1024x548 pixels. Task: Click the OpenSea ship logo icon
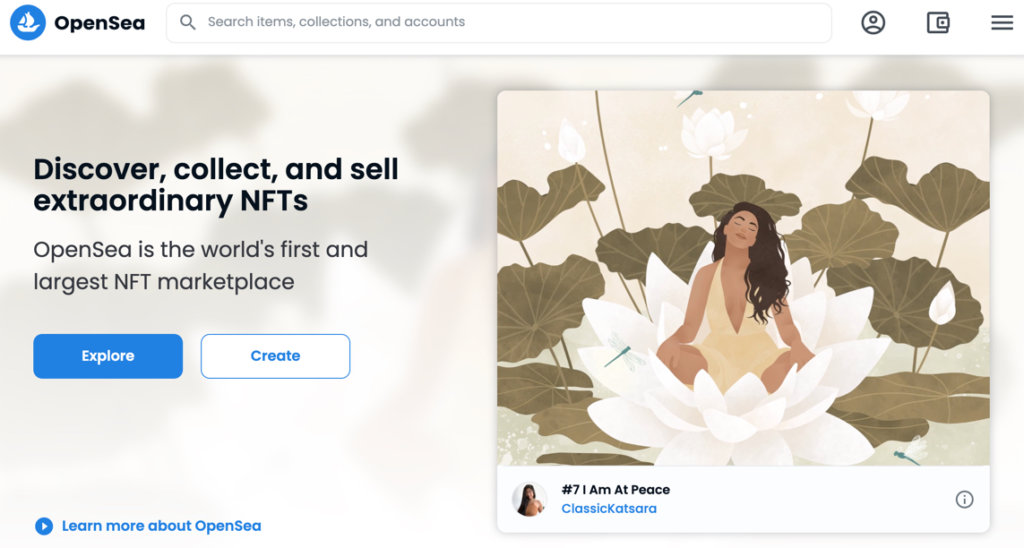pyautogui.click(x=28, y=22)
